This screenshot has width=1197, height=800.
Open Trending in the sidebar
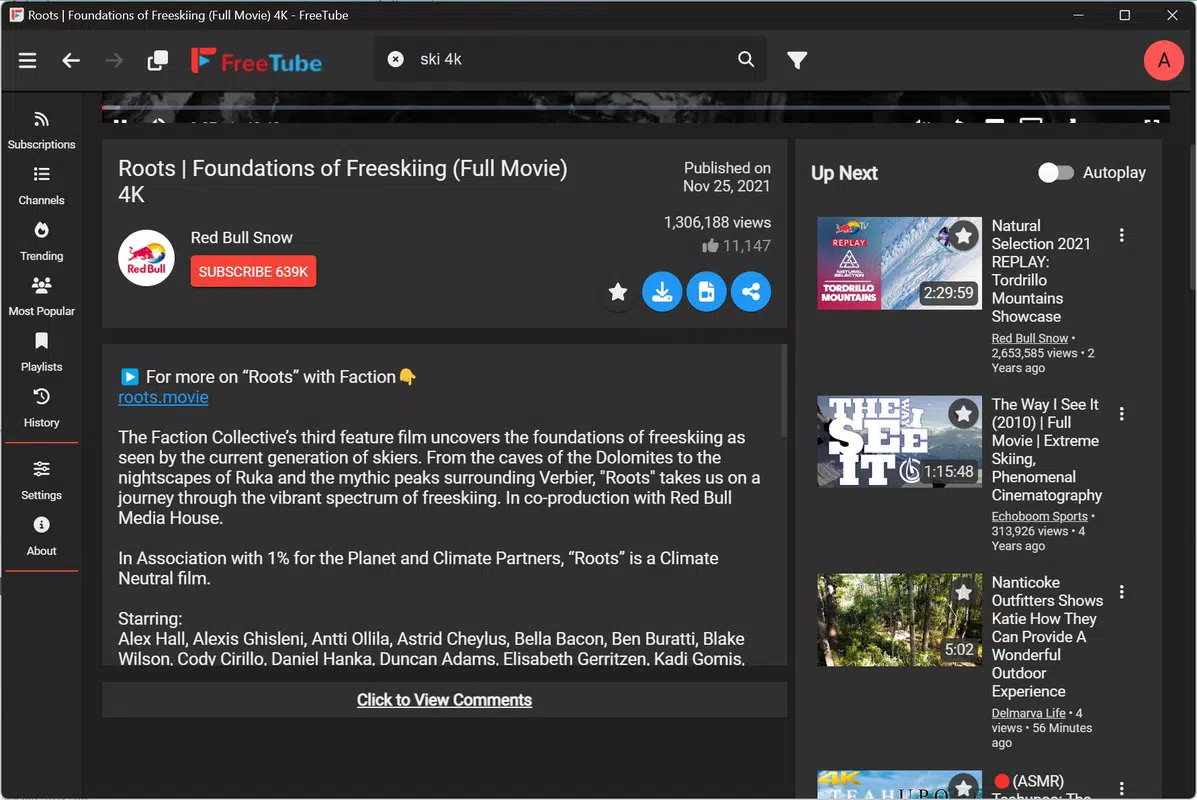pyautogui.click(x=41, y=242)
